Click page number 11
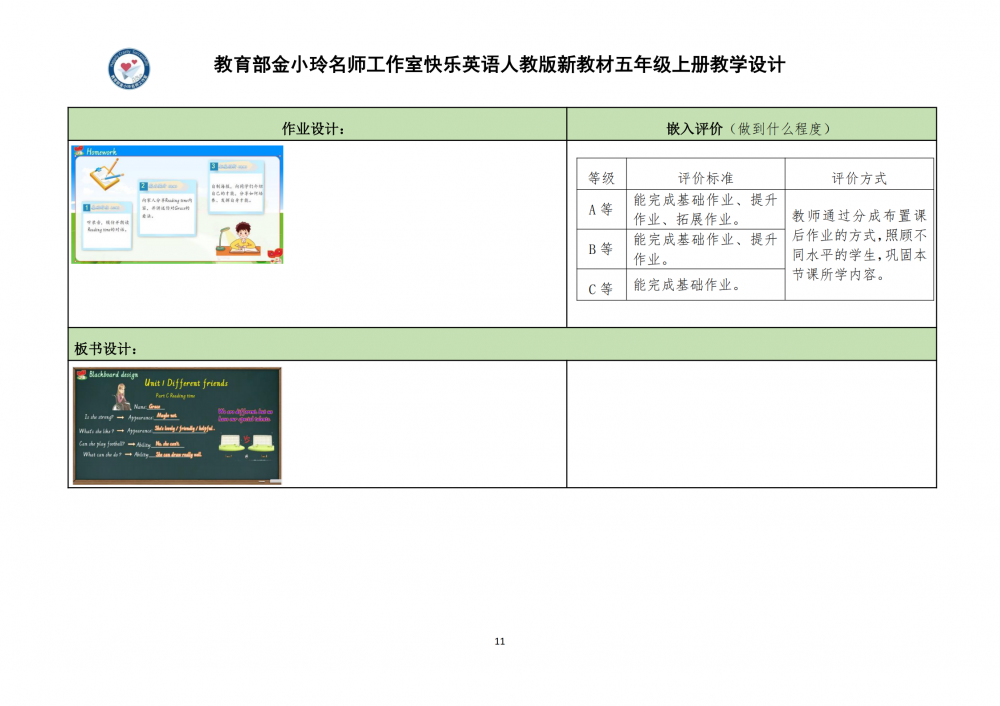 (499, 642)
